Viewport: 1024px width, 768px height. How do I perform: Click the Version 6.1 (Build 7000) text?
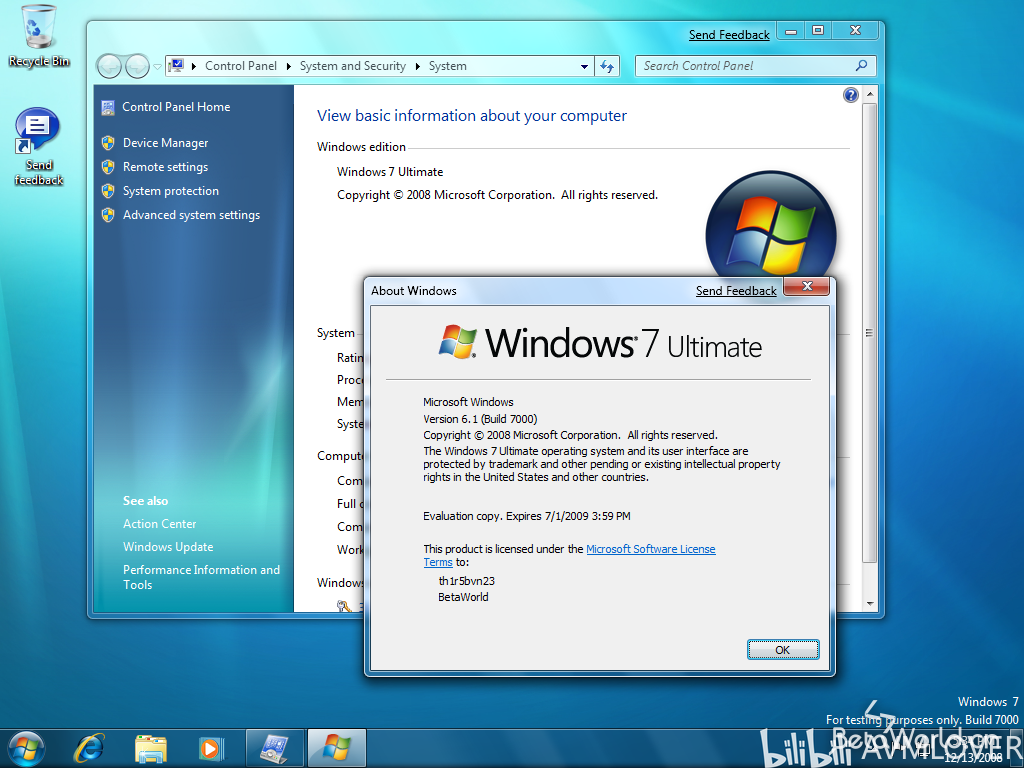[480, 419]
